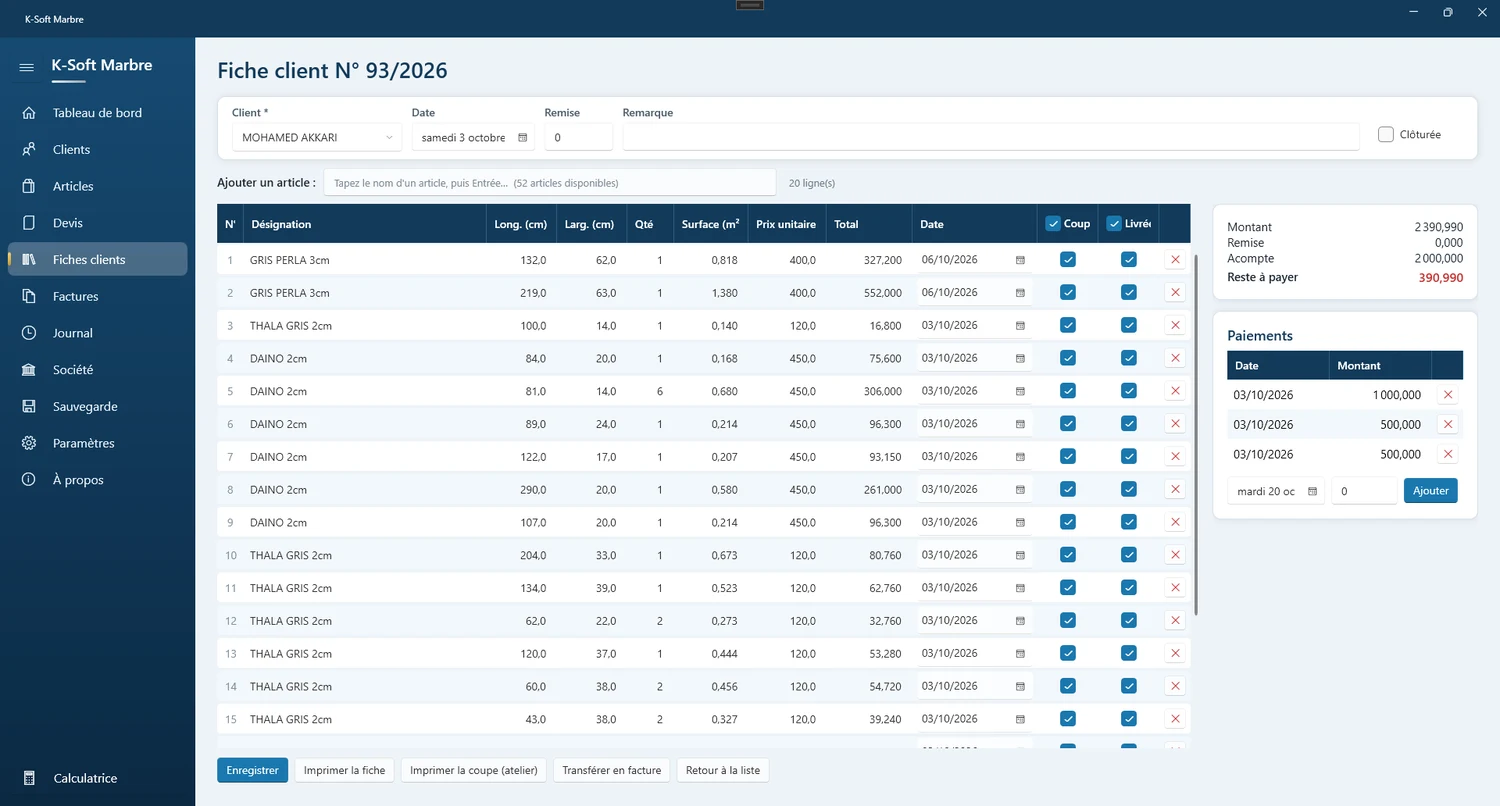Open the date picker icon for row 10
Image resolution: width=1500 pixels, height=806 pixels.
1020,555
